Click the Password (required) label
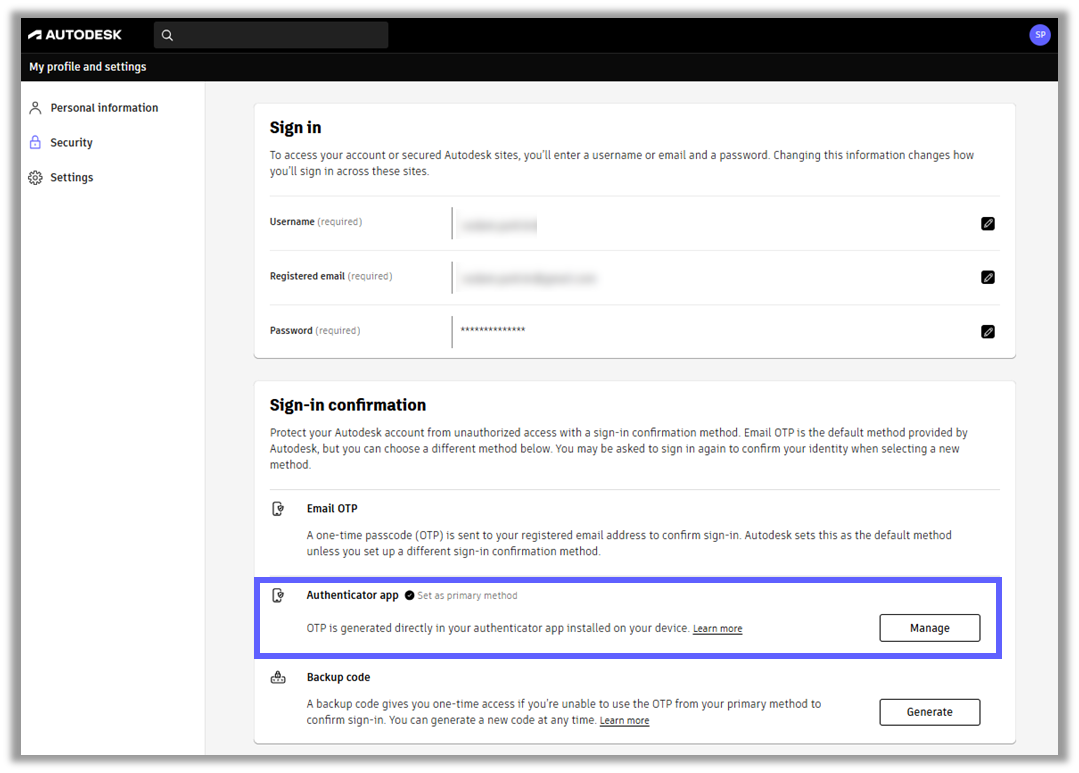1079x773 pixels. pos(314,330)
